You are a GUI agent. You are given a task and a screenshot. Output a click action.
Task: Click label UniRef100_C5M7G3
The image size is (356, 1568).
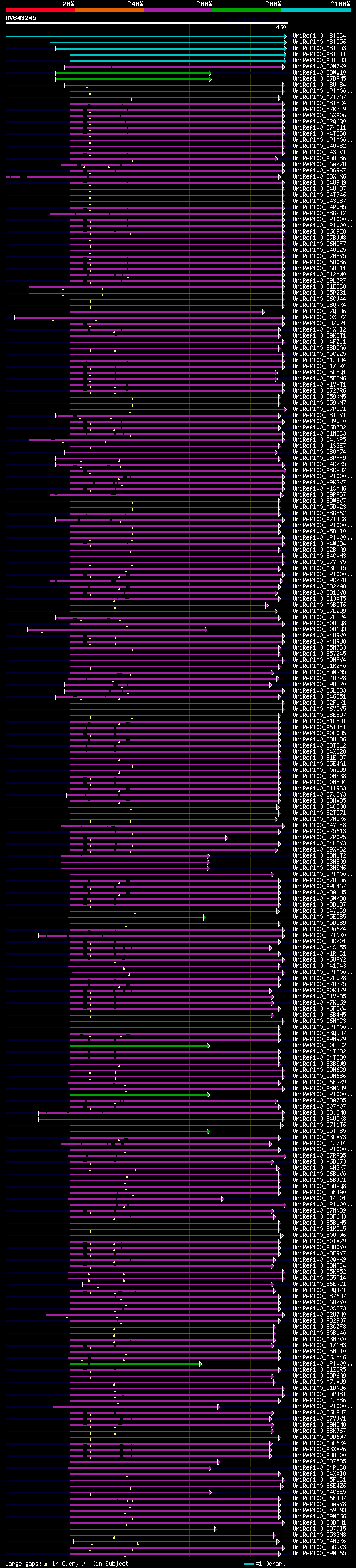pos(319,647)
